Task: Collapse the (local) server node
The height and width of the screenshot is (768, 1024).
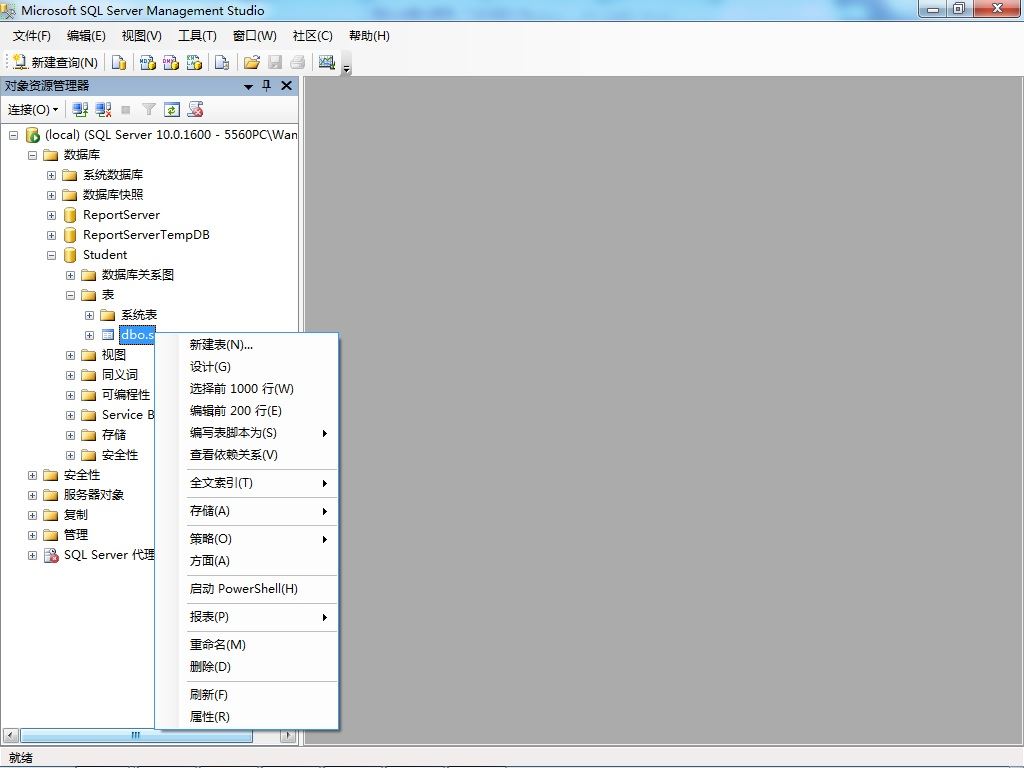Action: click(x=13, y=135)
